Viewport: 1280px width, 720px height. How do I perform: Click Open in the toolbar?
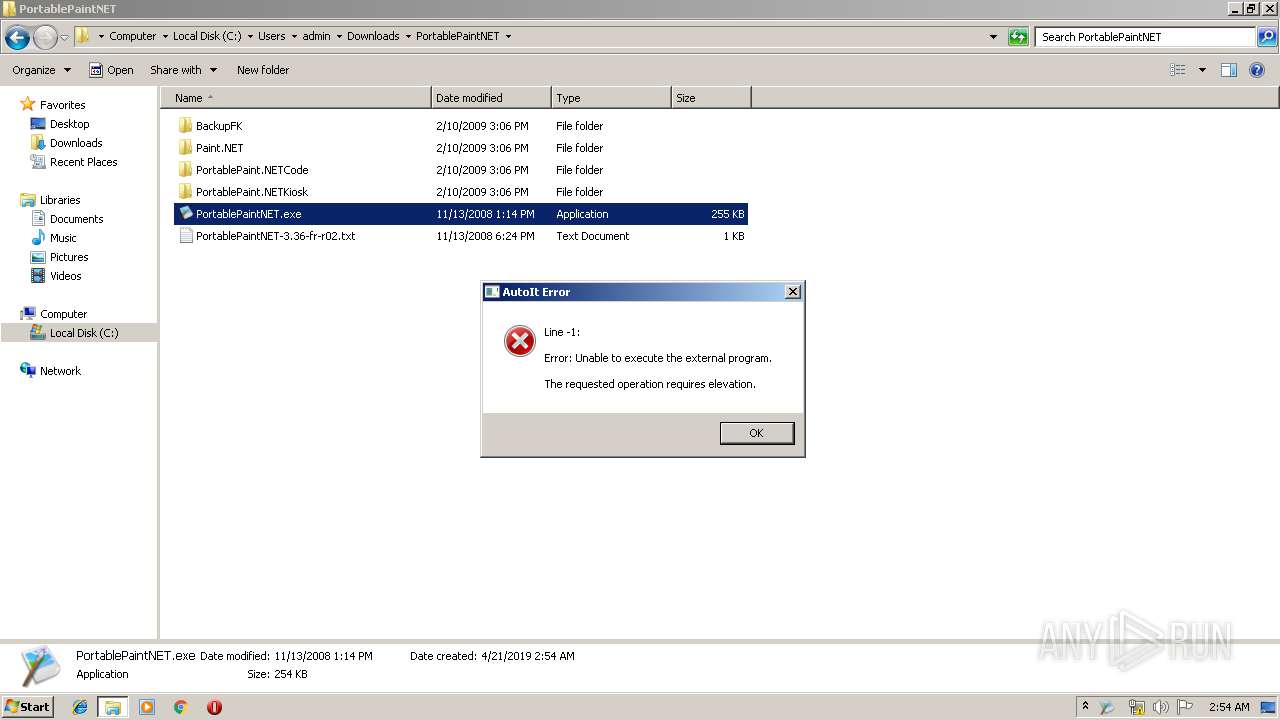(x=111, y=70)
